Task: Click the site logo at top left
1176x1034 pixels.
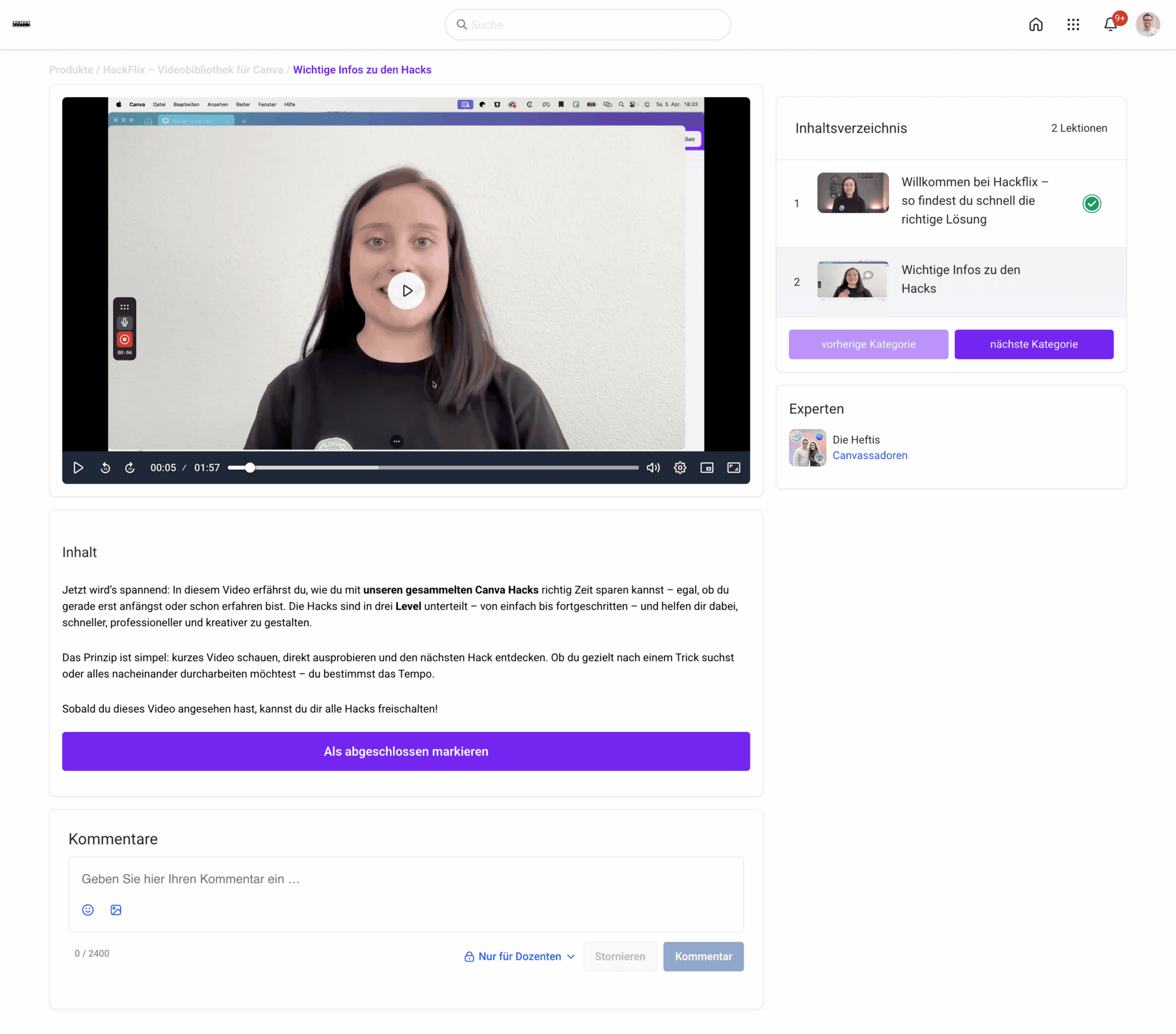Action: tap(21, 24)
